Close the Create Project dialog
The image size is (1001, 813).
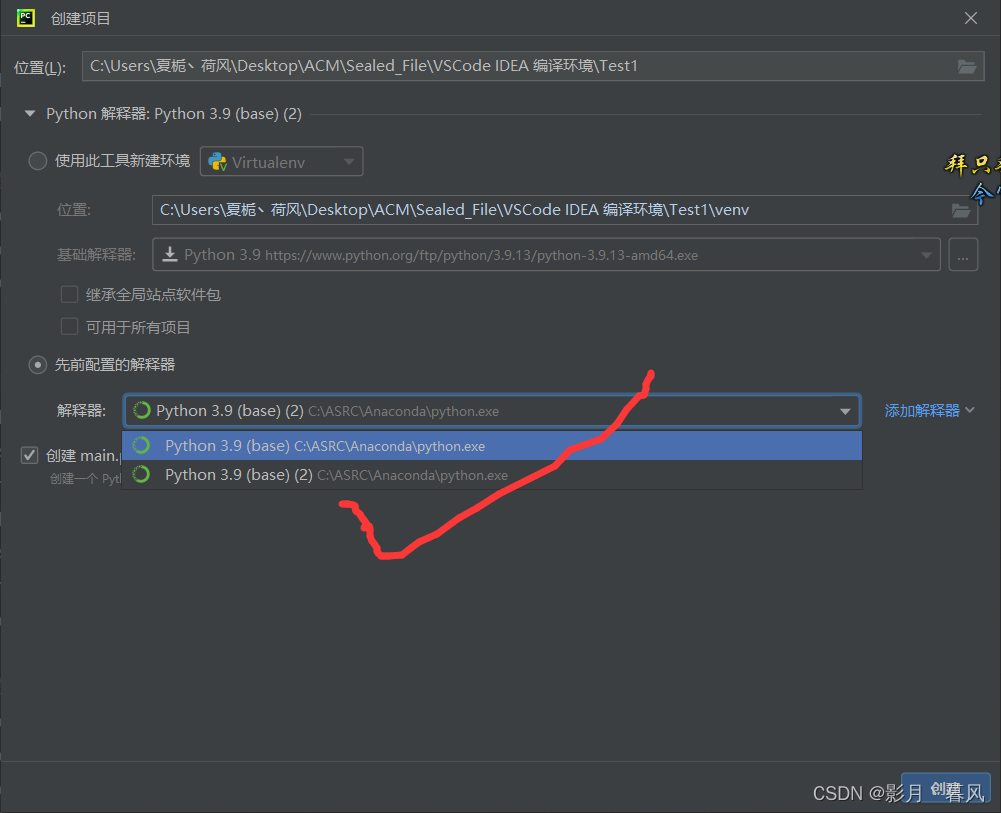(x=970, y=18)
